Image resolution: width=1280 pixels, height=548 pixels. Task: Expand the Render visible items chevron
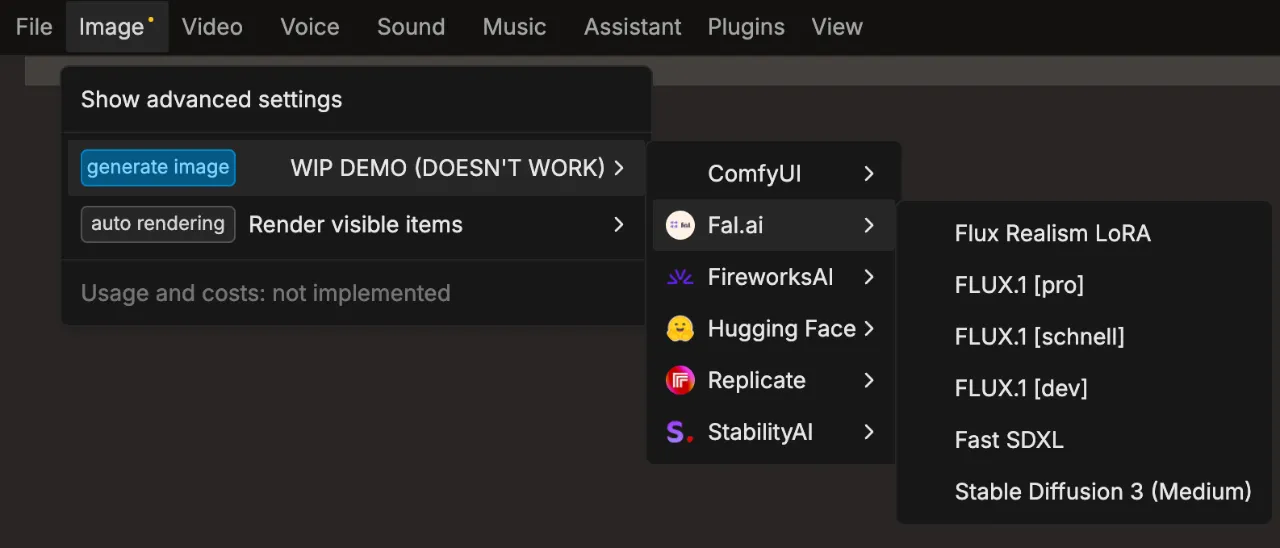tap(619, 224)
